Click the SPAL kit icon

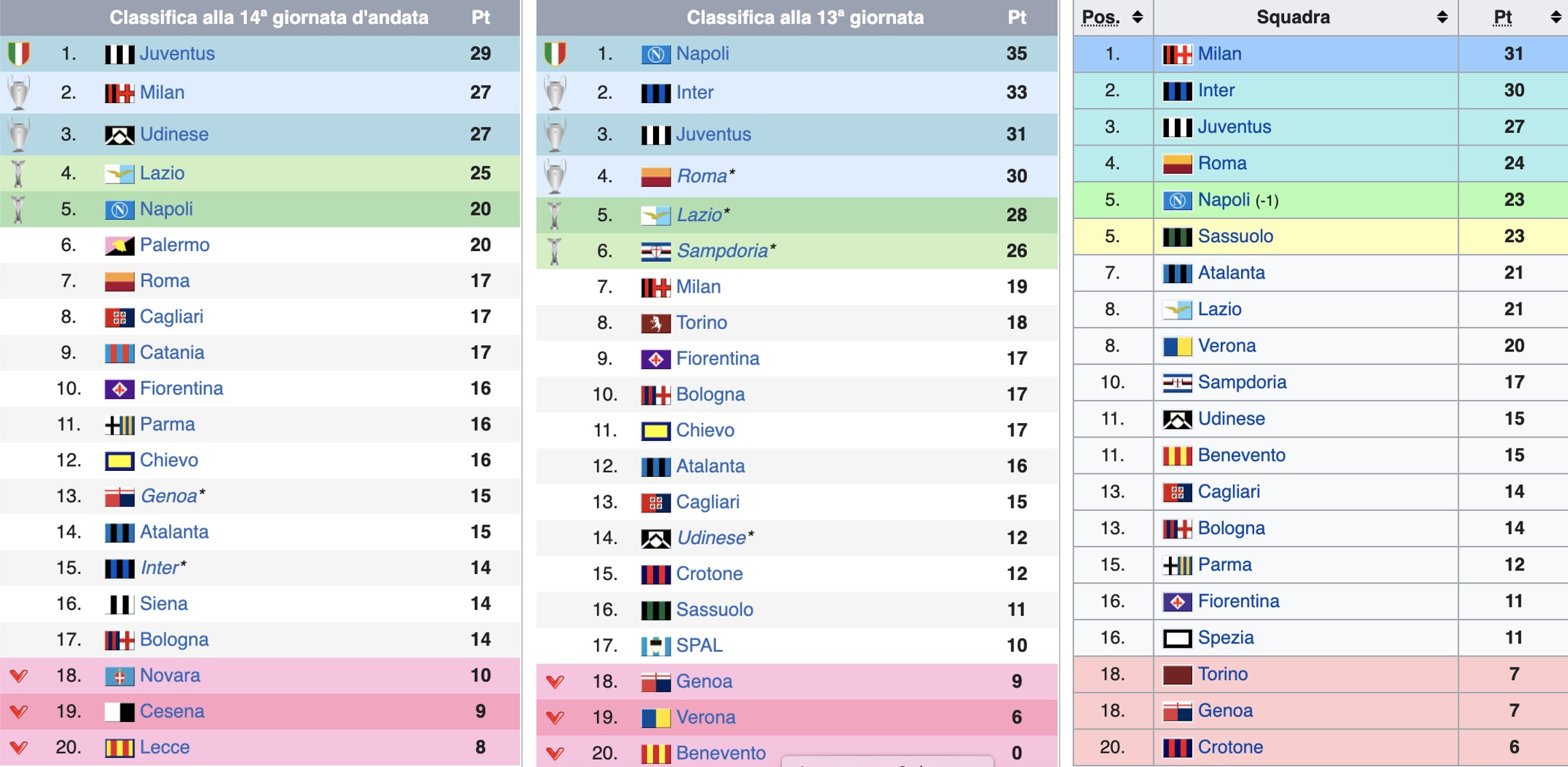[x=655, y=646]
